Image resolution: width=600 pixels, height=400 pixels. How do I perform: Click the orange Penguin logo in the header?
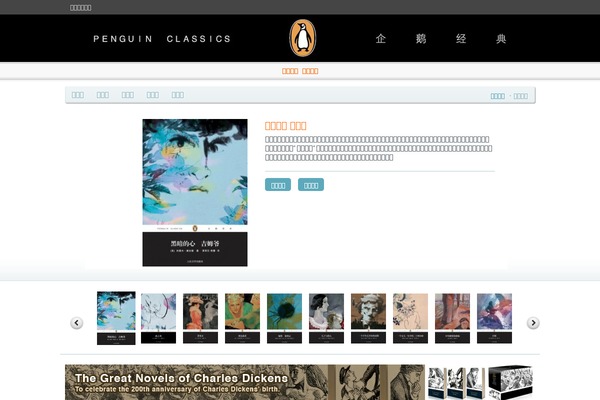pyautogui.click(x=302, y=38)
